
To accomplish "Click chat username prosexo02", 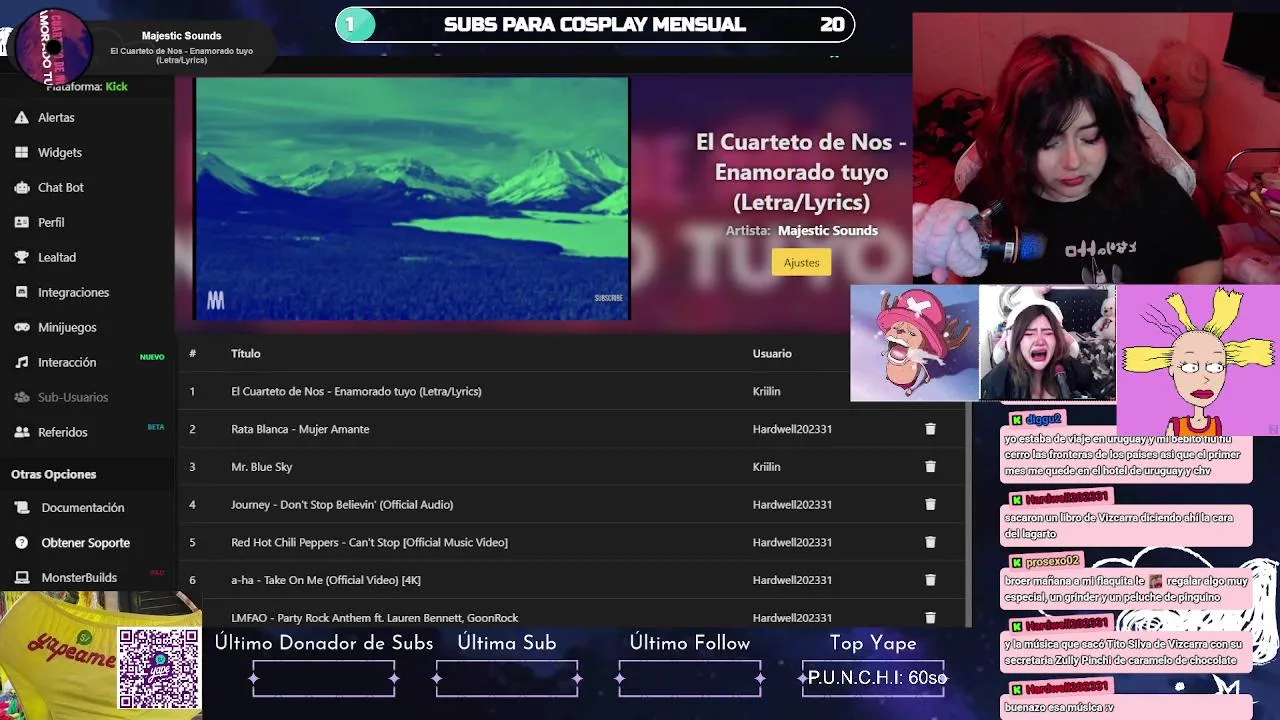I will click(x=1053, y=561).
